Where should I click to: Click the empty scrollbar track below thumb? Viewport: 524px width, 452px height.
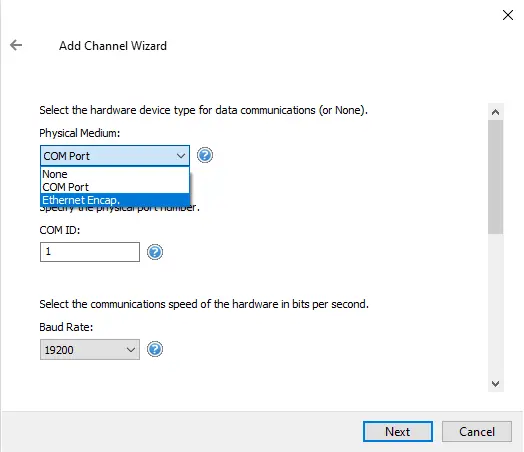496,304
